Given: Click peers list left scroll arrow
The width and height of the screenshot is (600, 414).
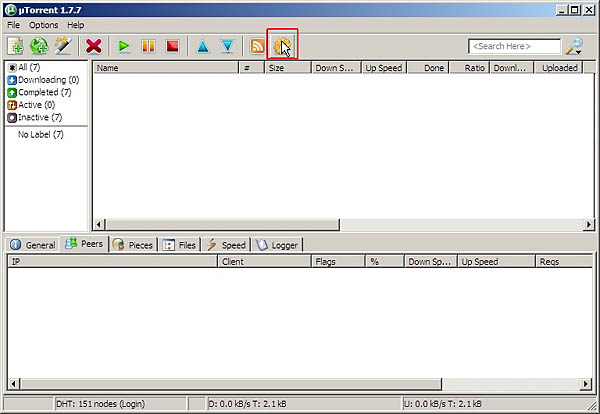Looking at the screenshot, I should 14,384.
